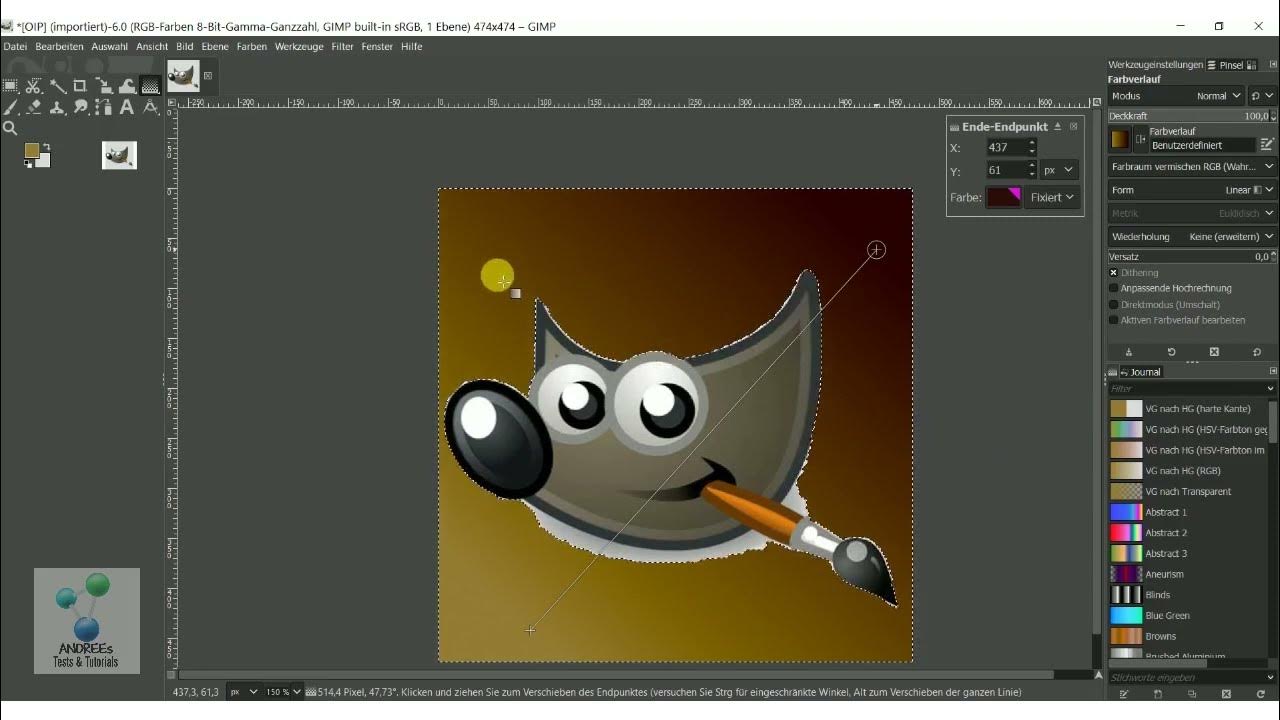Duplicate gradient icon below list
The image size is (1280, 720).
(1192, 694)
